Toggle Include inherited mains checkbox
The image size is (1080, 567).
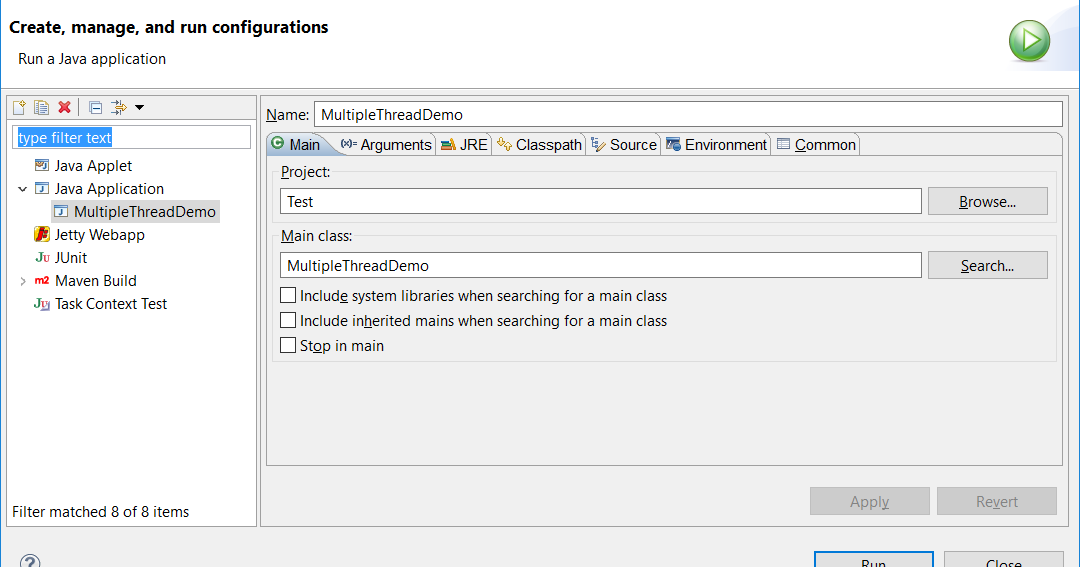point(289,321)
